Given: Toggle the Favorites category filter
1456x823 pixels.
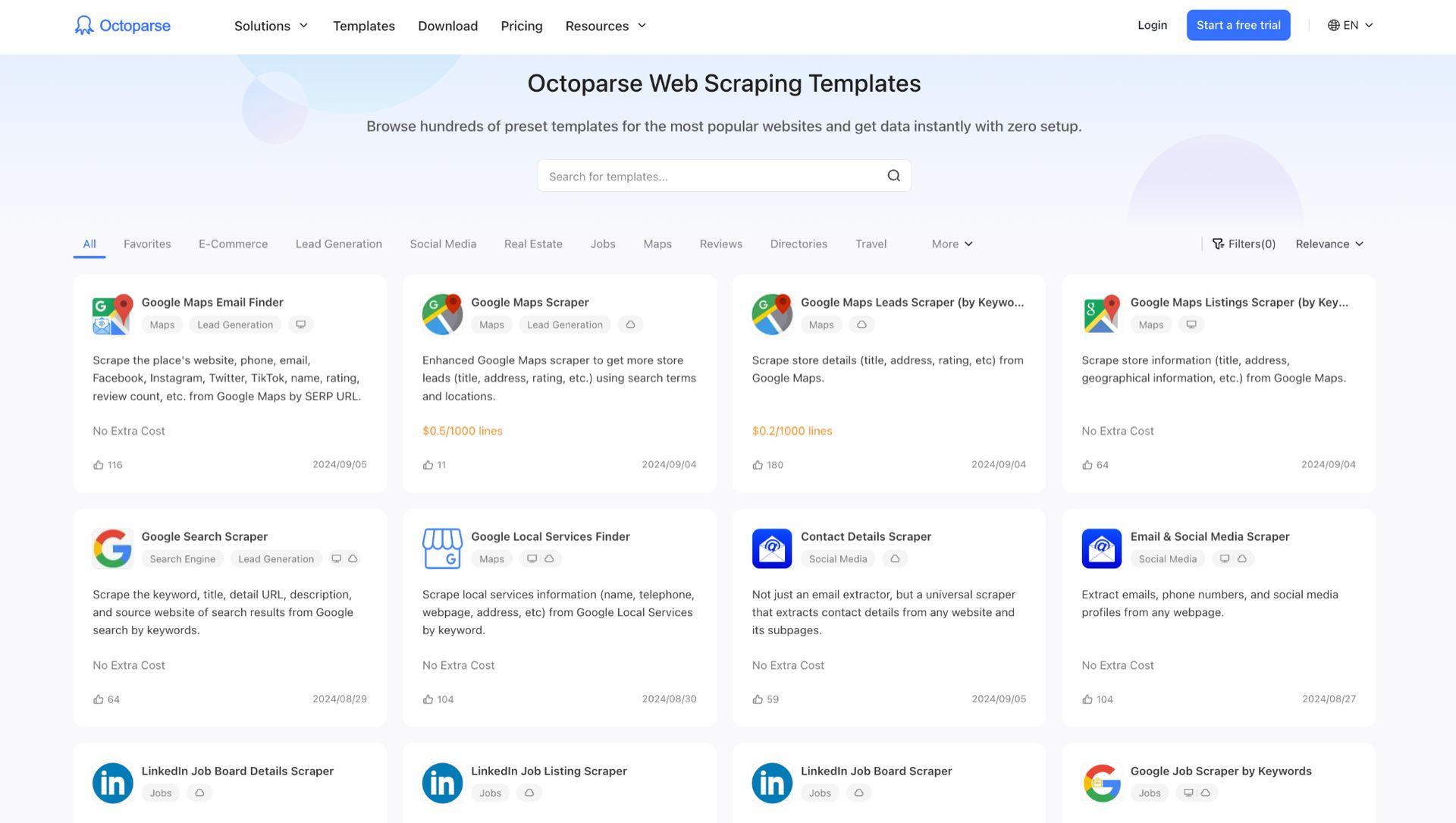Looking at the screenshot, I should point(147,243).
